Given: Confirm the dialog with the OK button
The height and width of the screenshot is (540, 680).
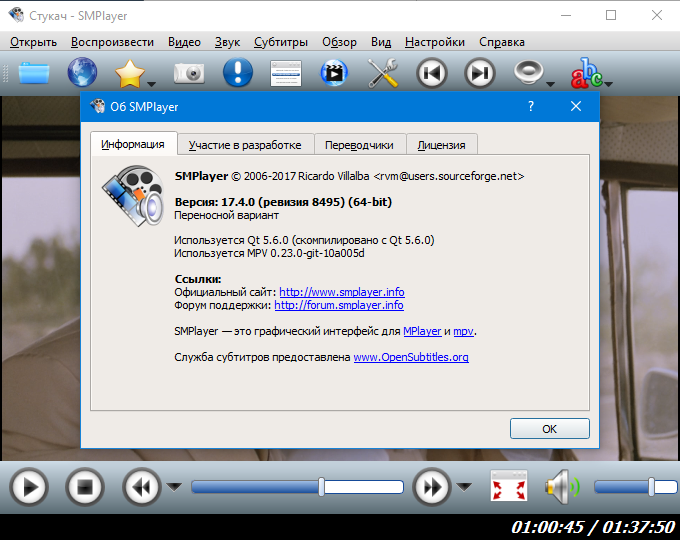Looking at the screenshot, I should [x=549, y=429].
